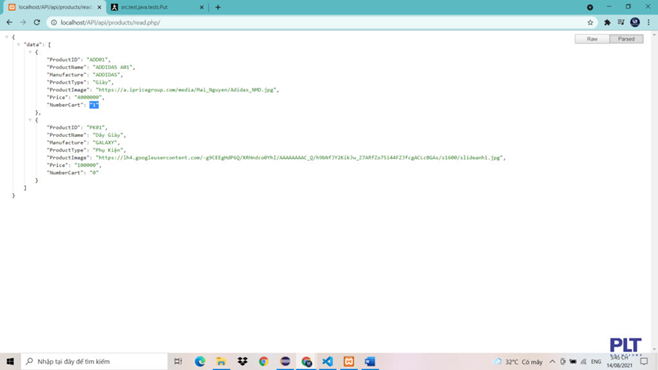Open Eclipse IDE from the taskbar

click(285, 361)
